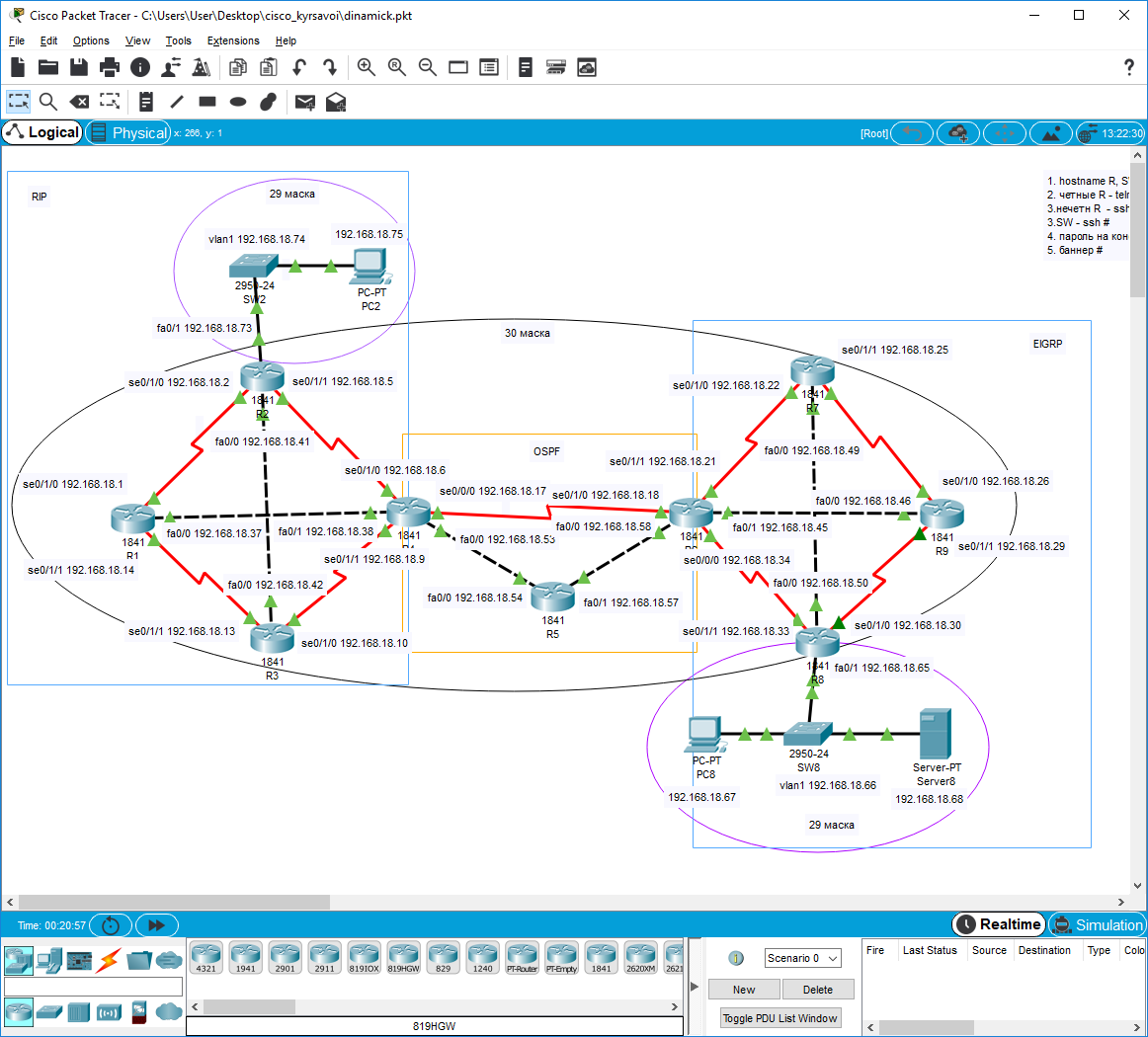The height and width of the screenshot is (1037, 1148).
Task: Choose Connections lightning bolt category
Action: coord(109,959)
